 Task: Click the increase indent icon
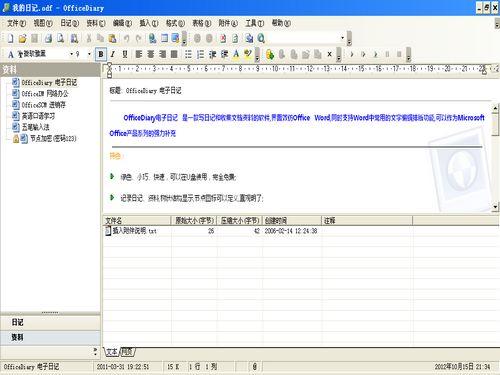pyautogui.click(x=224, y=54)
